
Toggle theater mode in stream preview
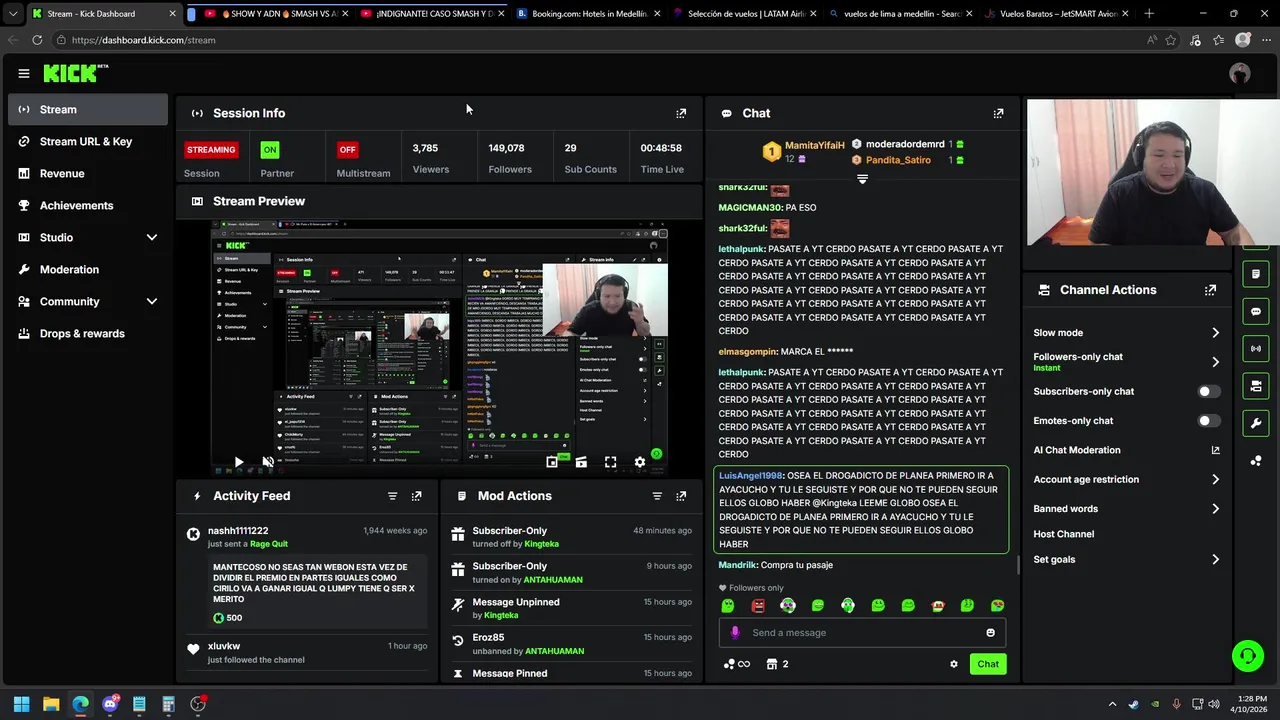coord(581,462)
